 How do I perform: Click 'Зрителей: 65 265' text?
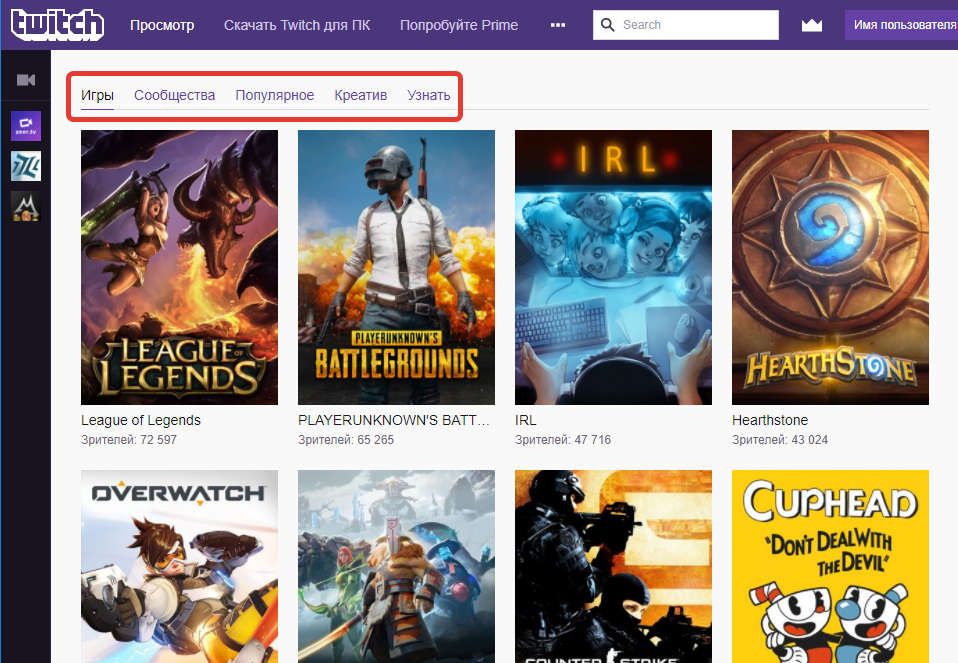coord(346,440)
